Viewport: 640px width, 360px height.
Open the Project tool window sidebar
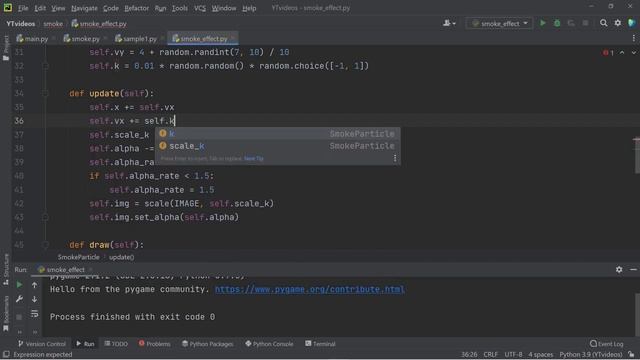point(6,48)
